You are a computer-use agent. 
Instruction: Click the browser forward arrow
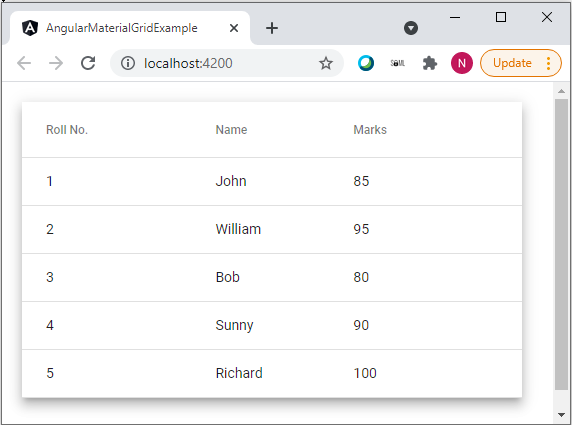tap(56, 63)
